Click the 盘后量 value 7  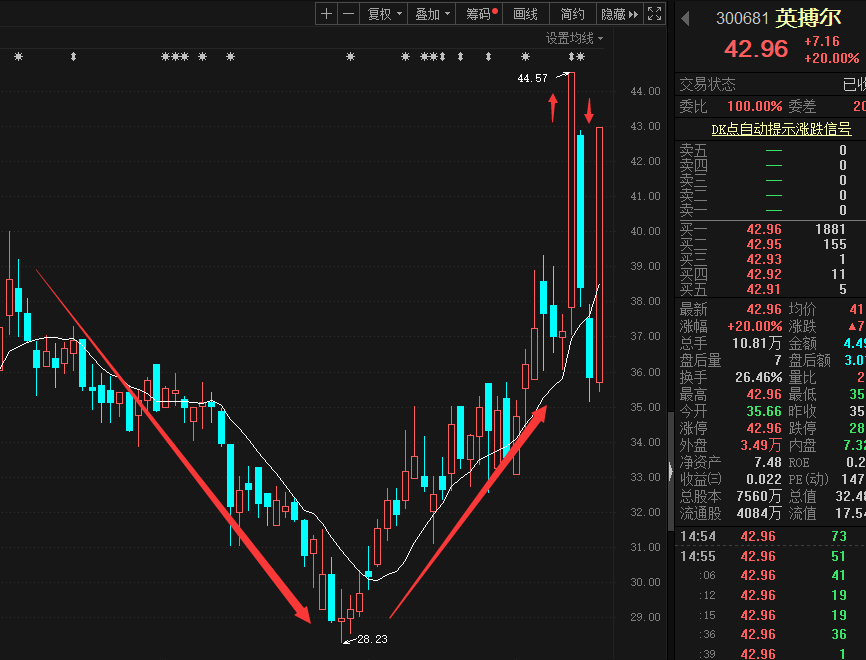778,361
